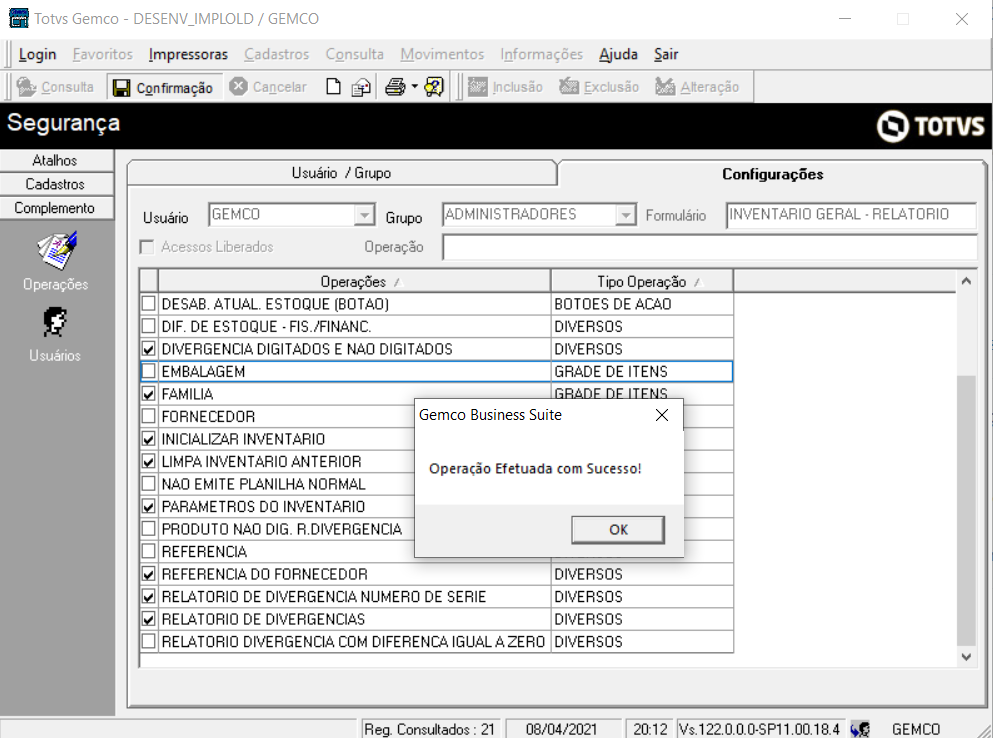
Task: Check the EMBALAGEM checkbox
Action: (149, 371)
